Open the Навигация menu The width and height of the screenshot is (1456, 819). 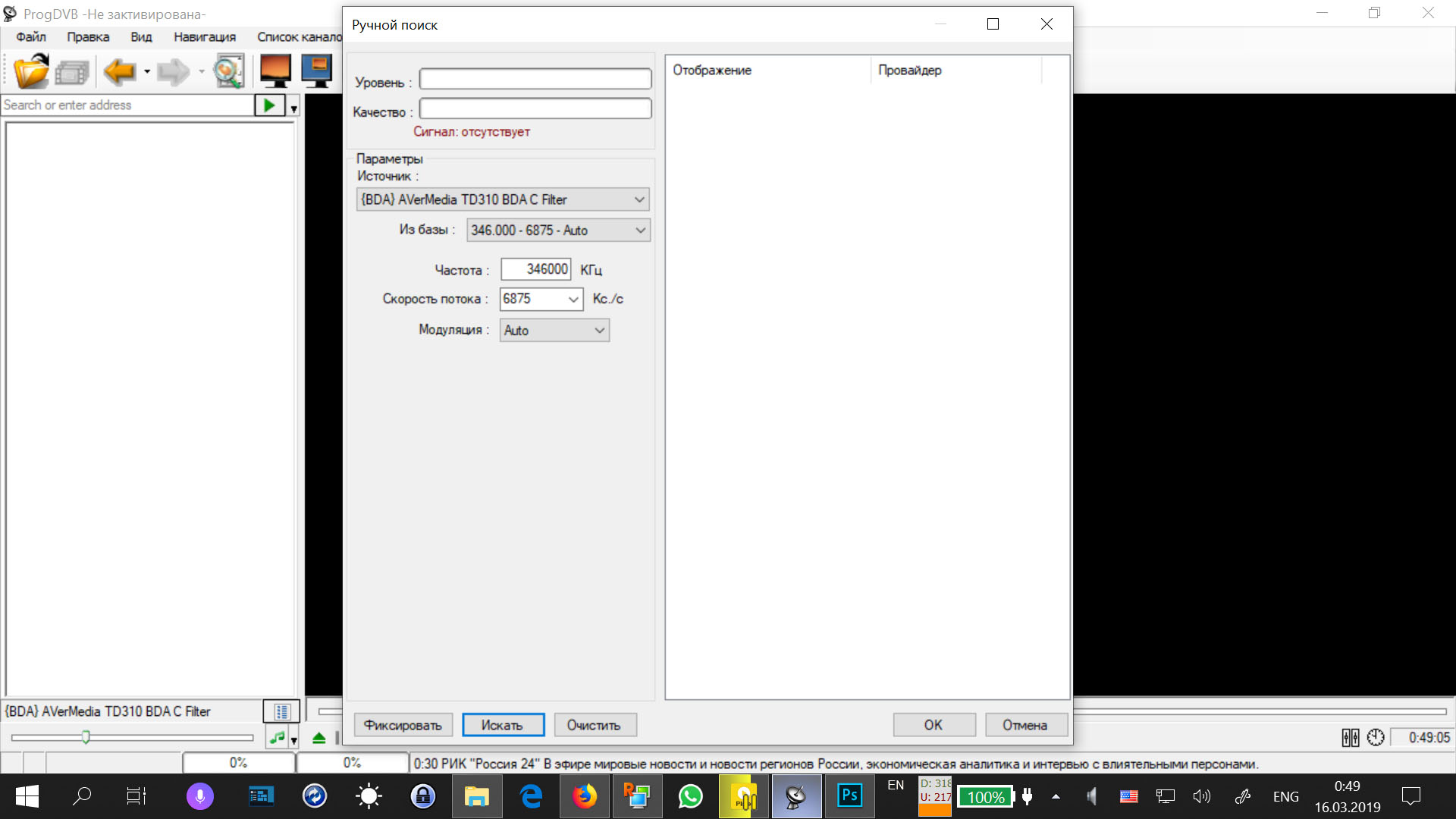(x=204, y=37)
